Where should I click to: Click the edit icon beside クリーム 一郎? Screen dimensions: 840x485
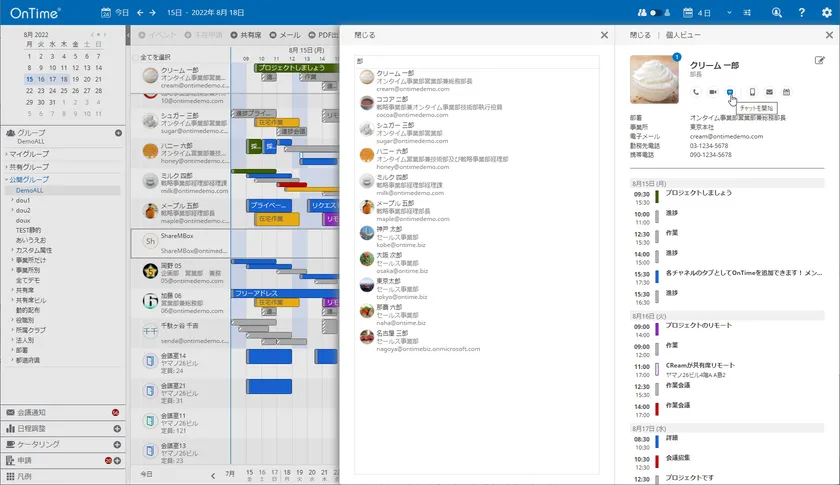(x=819, y=61)
